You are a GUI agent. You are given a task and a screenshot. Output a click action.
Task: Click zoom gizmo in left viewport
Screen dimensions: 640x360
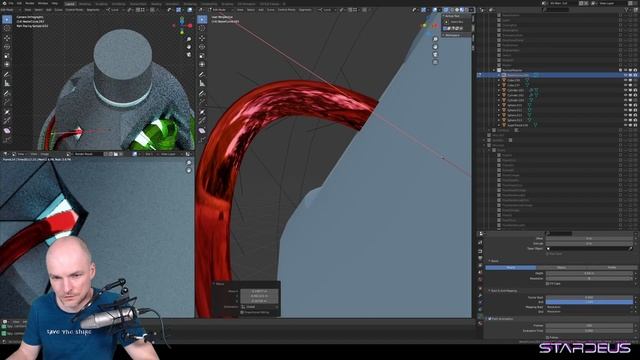[189, 39]
